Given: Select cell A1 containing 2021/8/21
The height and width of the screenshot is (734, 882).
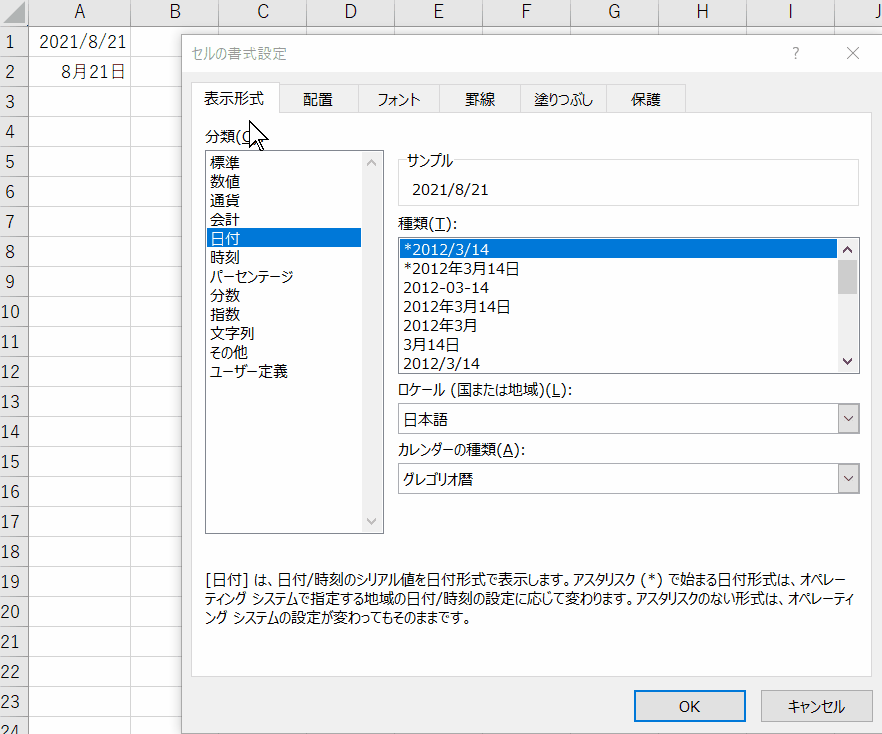Looking at the screenshot, I should [80, 41].
